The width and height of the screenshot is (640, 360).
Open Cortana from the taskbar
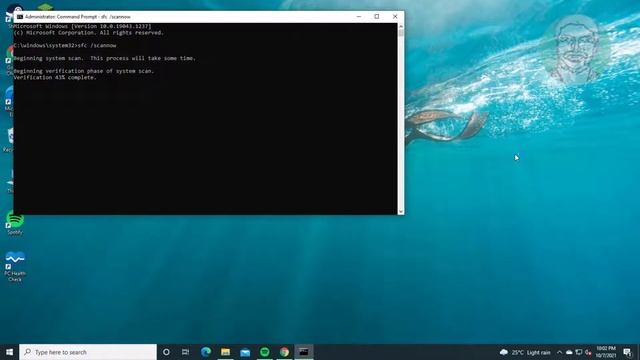point(166,352)
